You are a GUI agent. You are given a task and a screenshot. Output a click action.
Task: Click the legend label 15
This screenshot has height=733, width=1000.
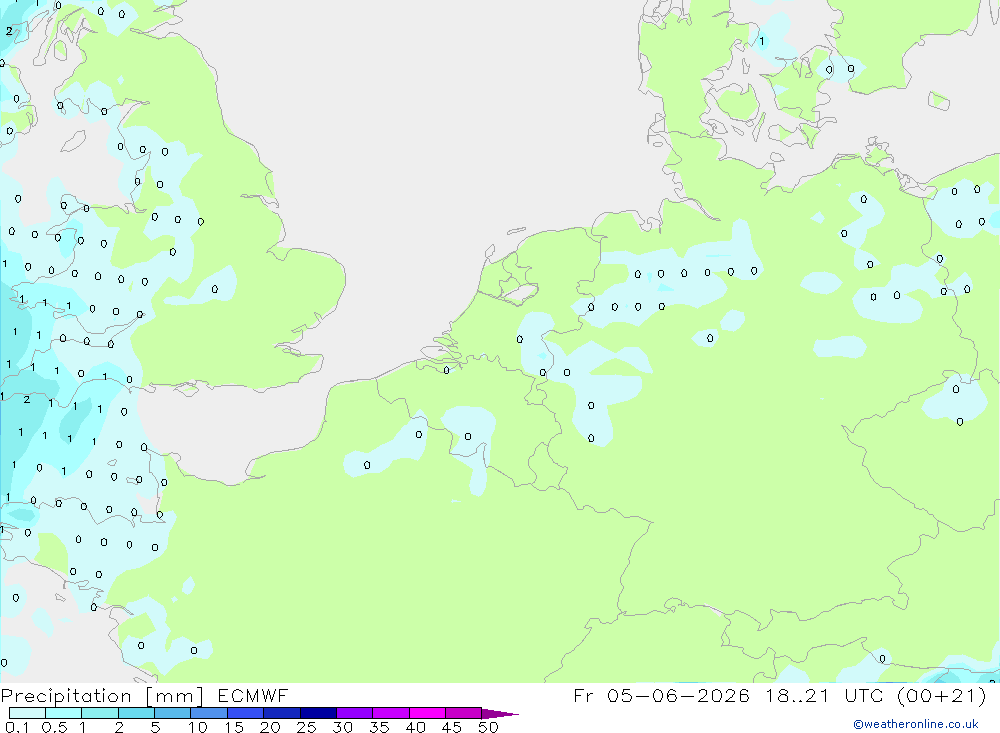pyautogui.click(x=233, y=727)
